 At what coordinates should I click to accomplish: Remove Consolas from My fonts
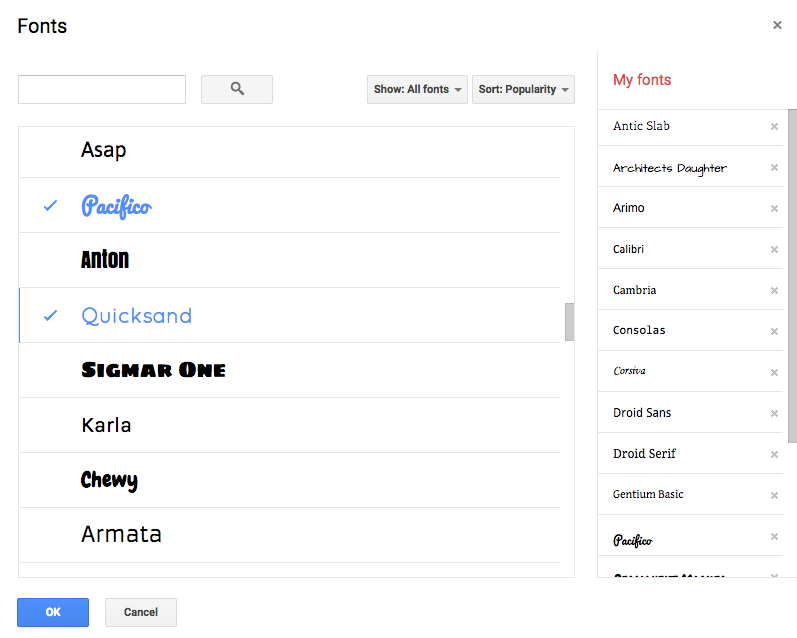pos(774,331)
